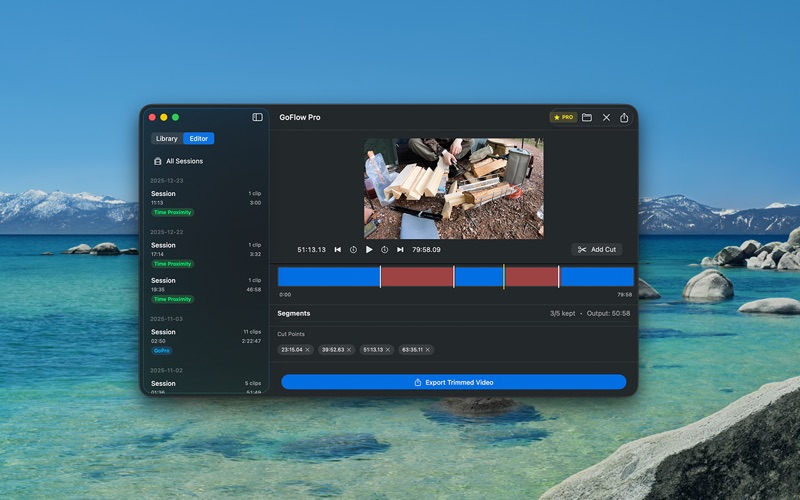Screen dimensions: 800x500
Task: Click Time Proximity tag under the 11:13 session
Action: (172, 212)
